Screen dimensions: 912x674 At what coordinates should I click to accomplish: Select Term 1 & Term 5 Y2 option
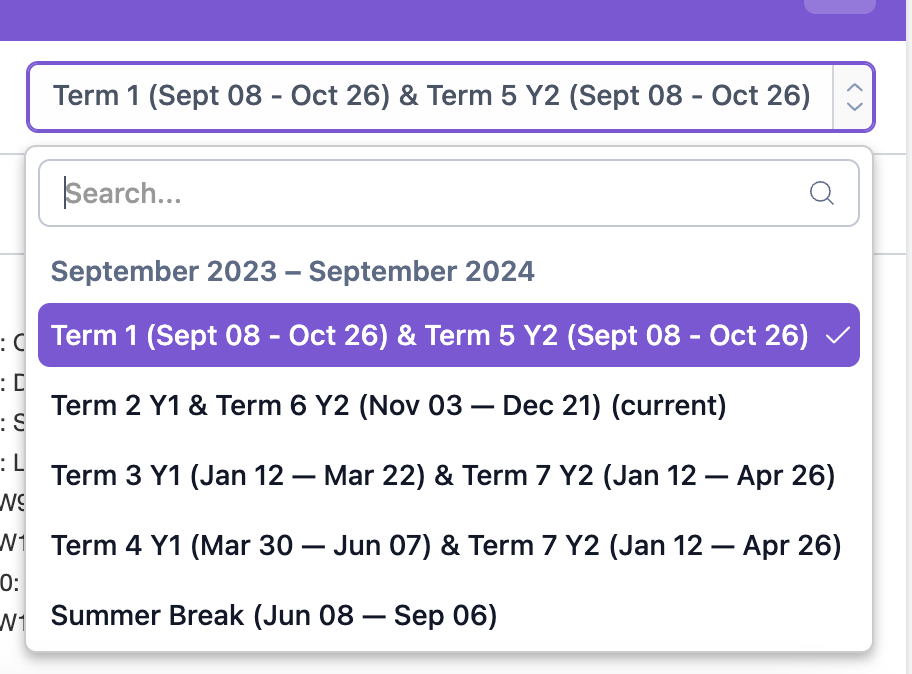click(x=430, y=336)
